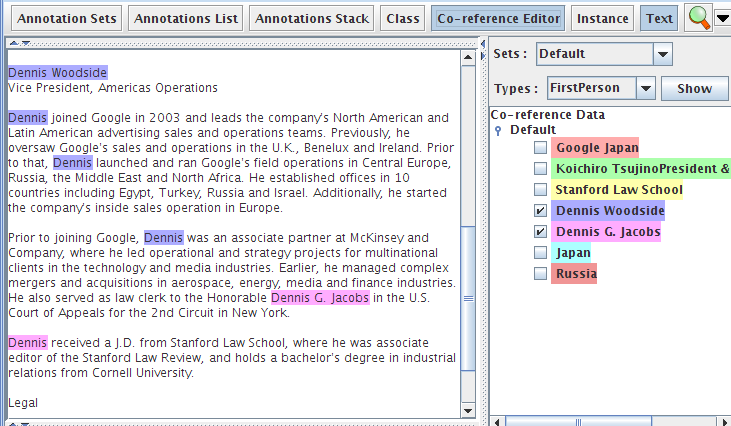Image resolution: width=731 pixels, height=426 pixels.
Task: Select the Koichiro Tsujino chain label
Action: (x=641, y=169)
